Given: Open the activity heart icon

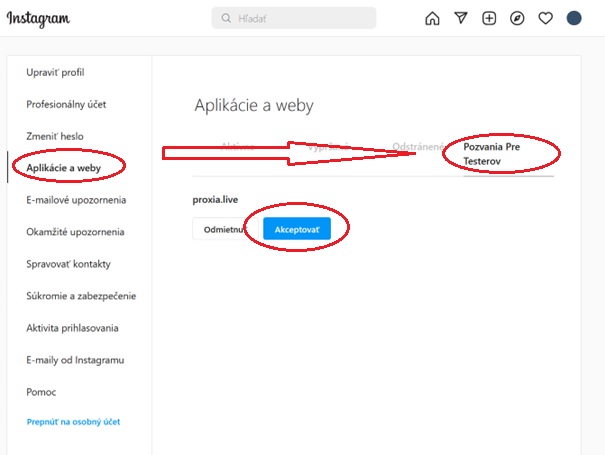Looking at the screenshot, I should pyautogui.click(x=545, y=18).
